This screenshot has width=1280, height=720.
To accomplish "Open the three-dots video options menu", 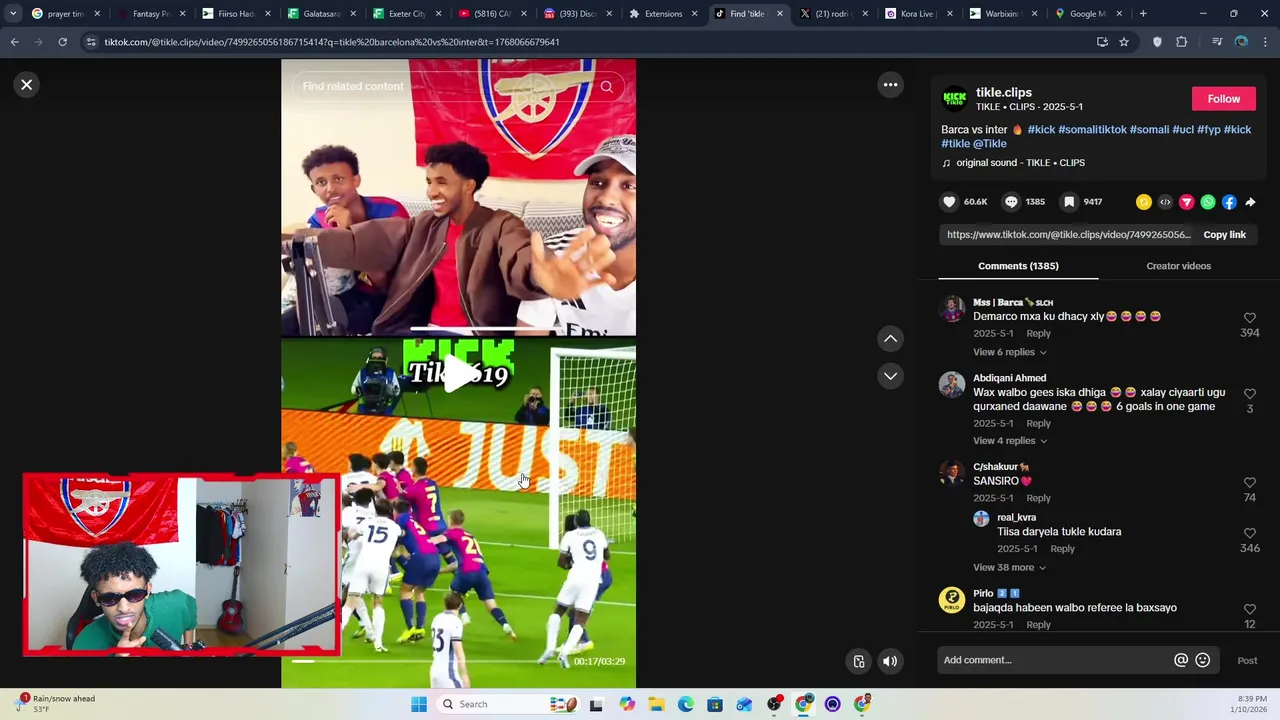I will (890, 85).
